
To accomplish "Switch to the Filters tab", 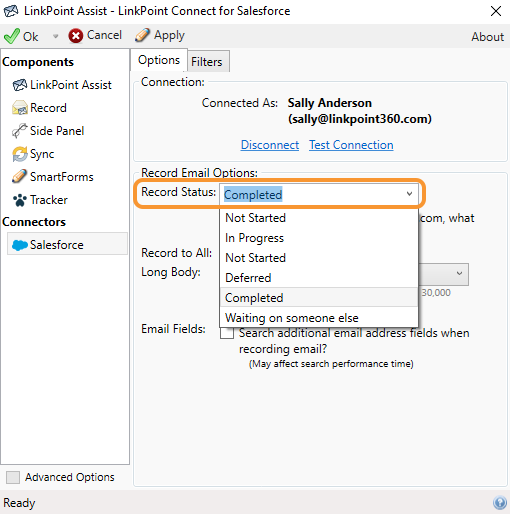I will point(208,61).
